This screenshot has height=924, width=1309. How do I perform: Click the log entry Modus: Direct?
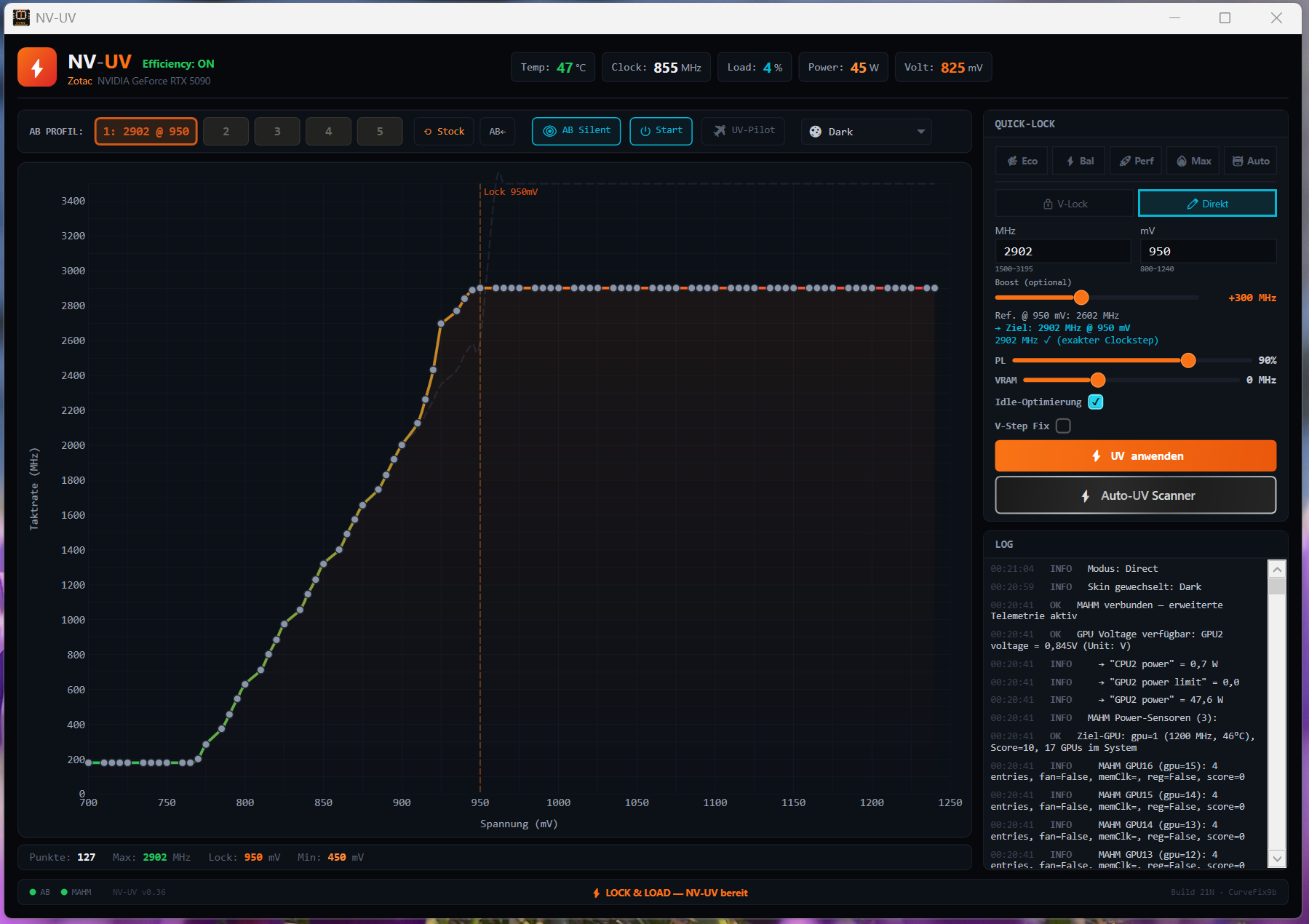point(1123,569)
